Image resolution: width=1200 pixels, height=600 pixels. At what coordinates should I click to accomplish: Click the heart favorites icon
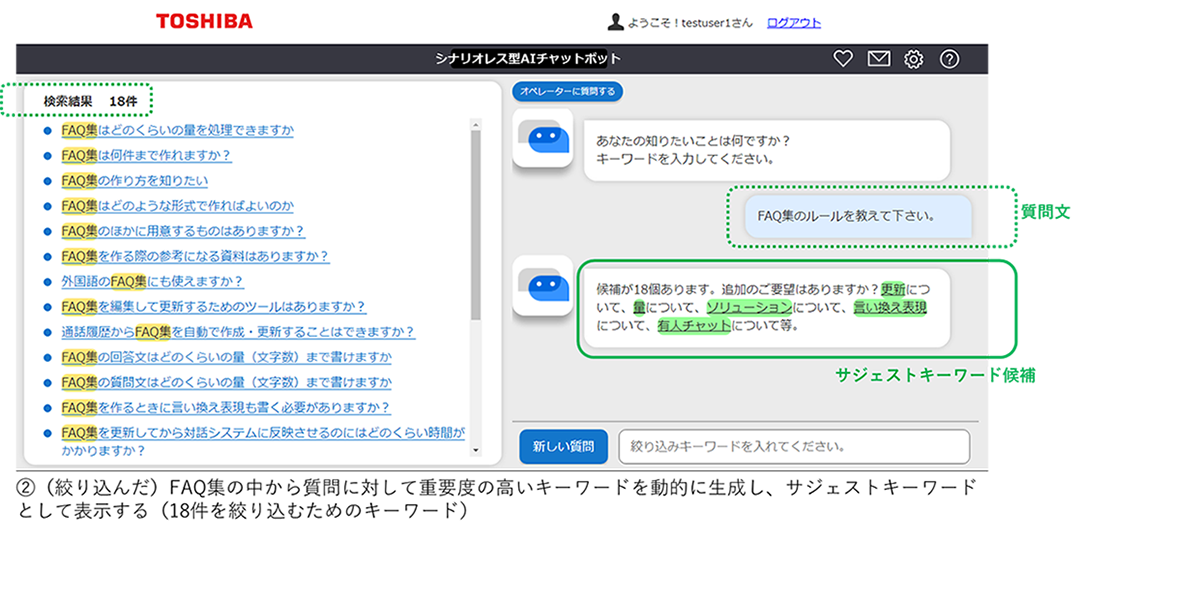pos(843,59)
